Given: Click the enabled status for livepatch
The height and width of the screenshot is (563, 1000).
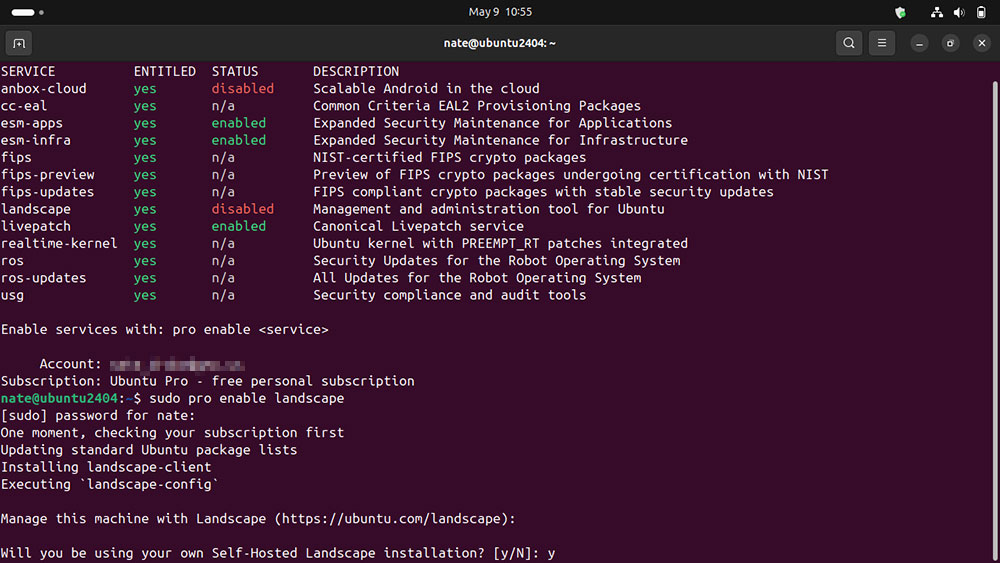Looking at the screenshot, I should click(239, 226).
